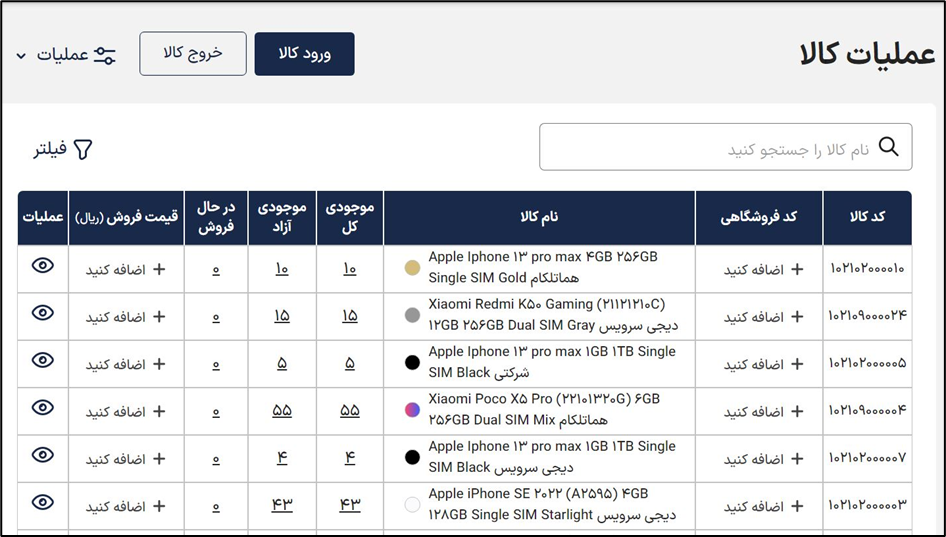Add sale price for product 10210200007

point(125,459)
